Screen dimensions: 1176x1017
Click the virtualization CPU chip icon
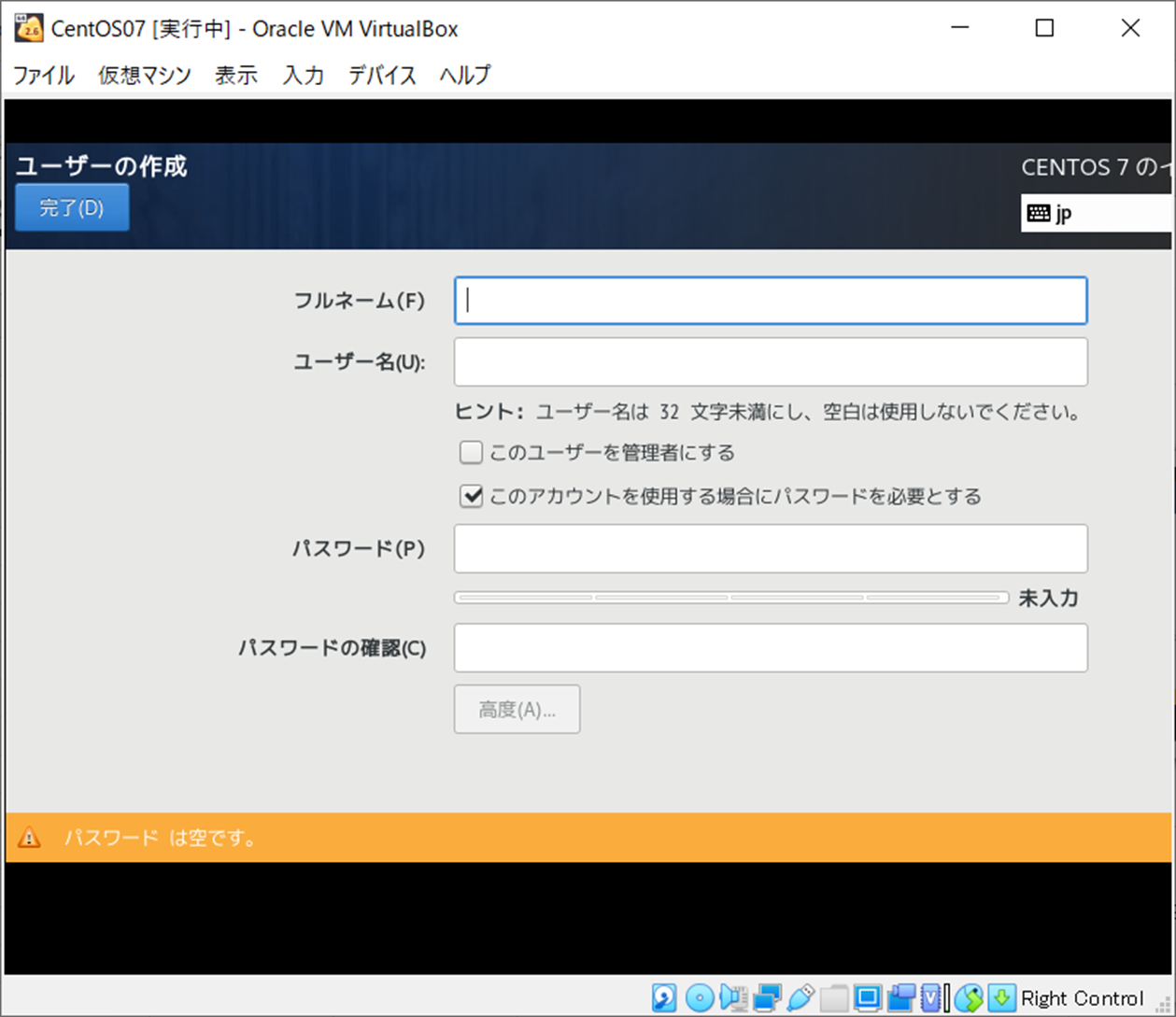(x=931, y=998)
